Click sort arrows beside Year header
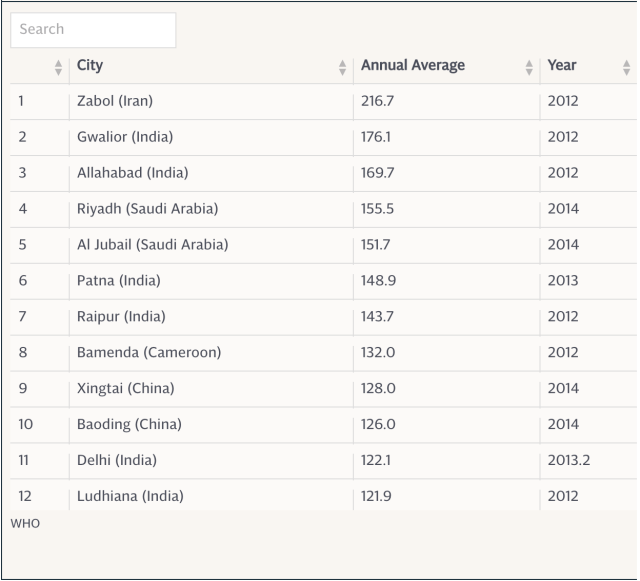Viewport: 640px width, 581px height. [x=627, y=67]
